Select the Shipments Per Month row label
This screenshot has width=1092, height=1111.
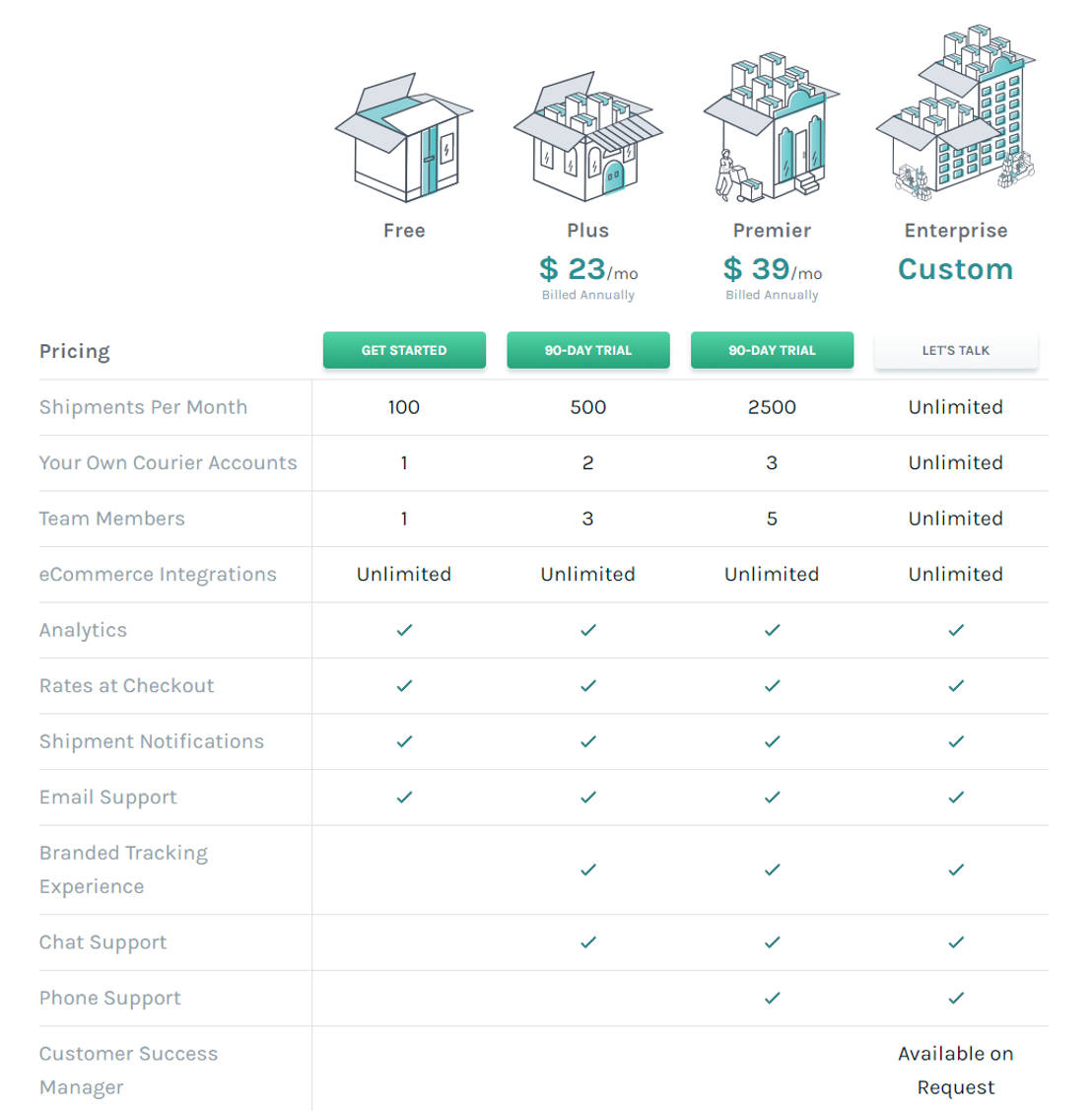click(x=143, y=407)
